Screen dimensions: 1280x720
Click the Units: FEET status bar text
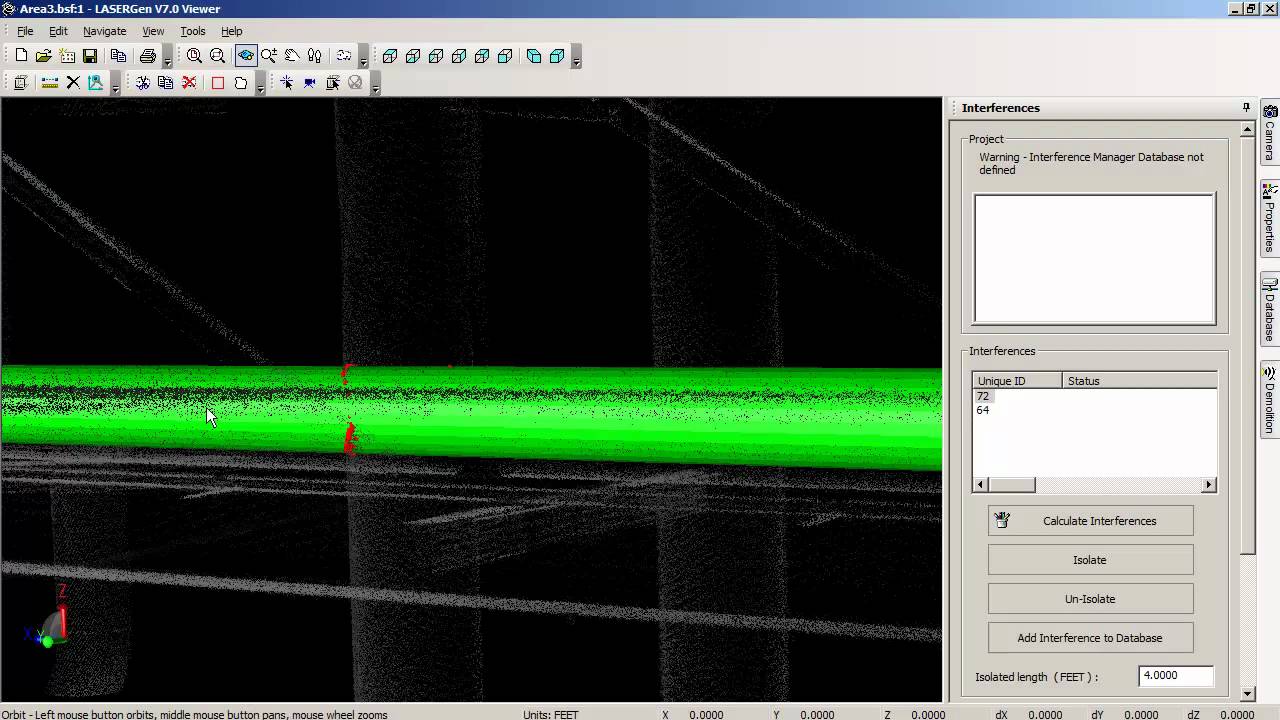point(551,714)
